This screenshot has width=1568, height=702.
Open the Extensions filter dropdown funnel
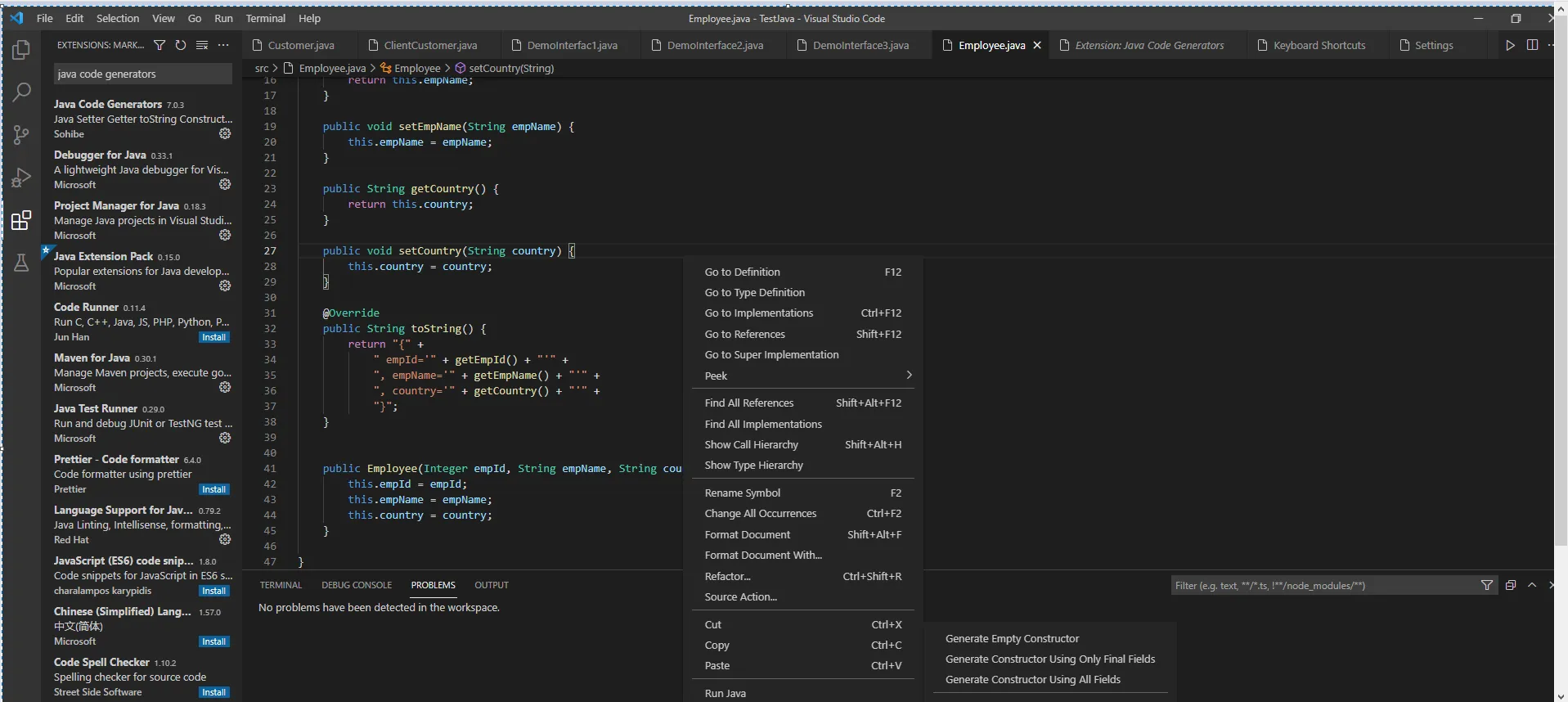tap(159, 45)
